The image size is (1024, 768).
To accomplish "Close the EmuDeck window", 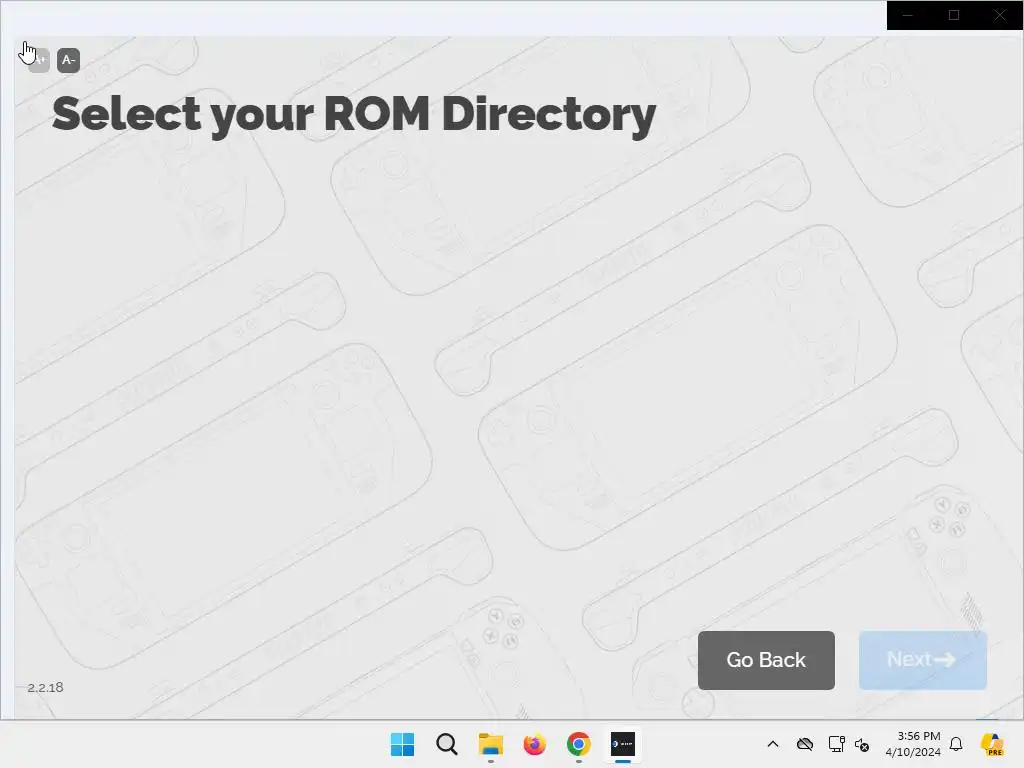I will [x=1000, y=15].
